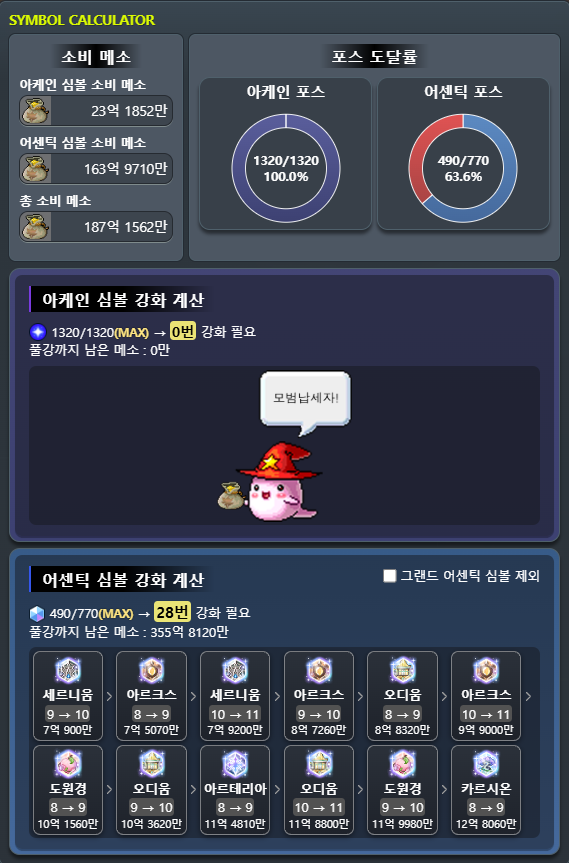Select the 아르테리아 8 → 9 symbol card
The width and height of the screenshot is (569, 863).
pos(235,790)
